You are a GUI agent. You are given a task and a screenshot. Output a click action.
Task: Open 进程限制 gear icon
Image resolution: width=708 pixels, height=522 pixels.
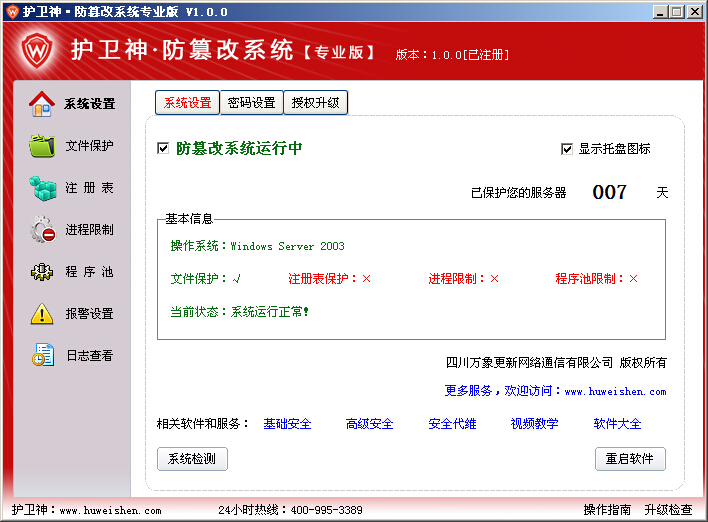(x=42, y=230)
